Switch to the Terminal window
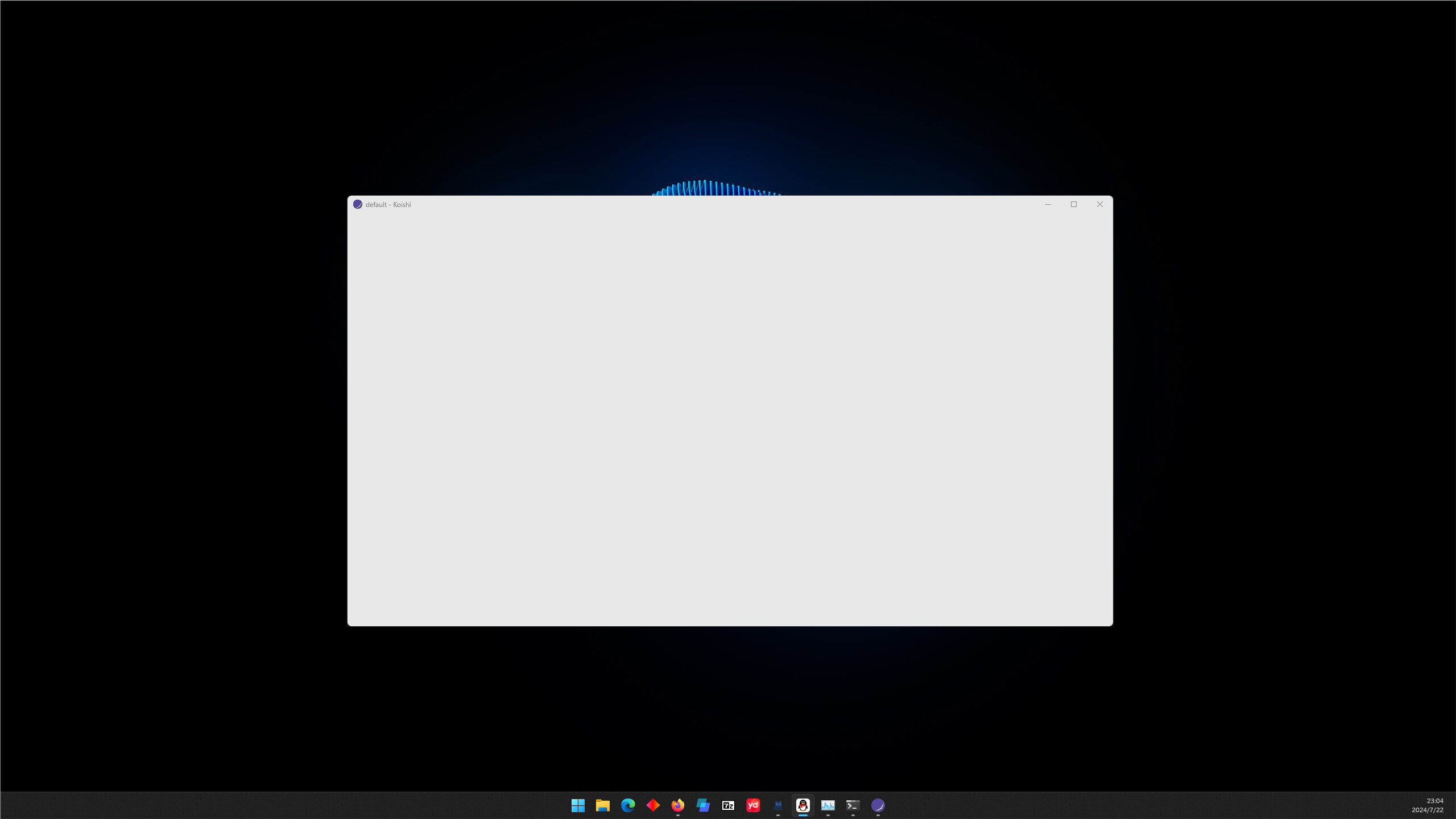The width and height of the screenshot is (1456, 819). pos(853,805)
